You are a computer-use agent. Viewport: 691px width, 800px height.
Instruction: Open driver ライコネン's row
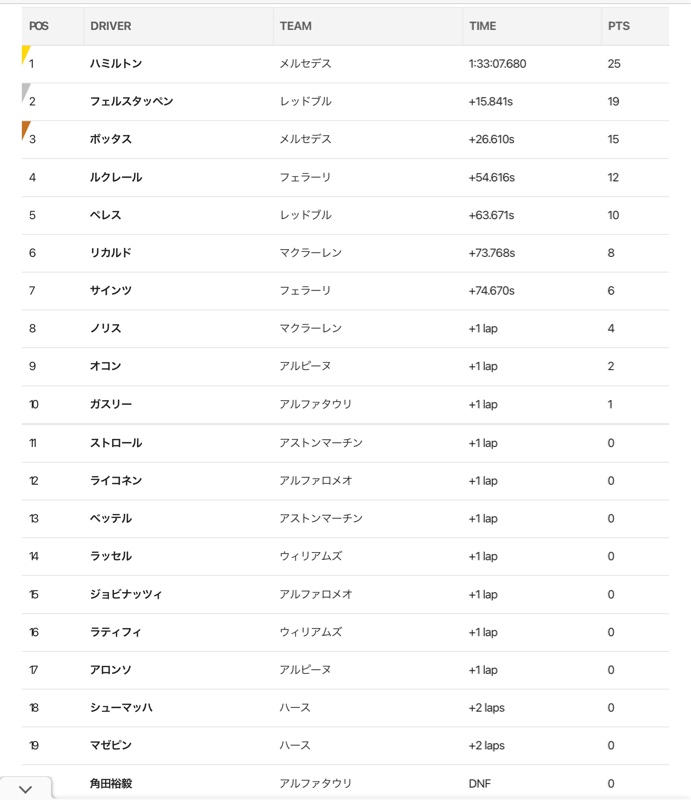click(345, 481)
